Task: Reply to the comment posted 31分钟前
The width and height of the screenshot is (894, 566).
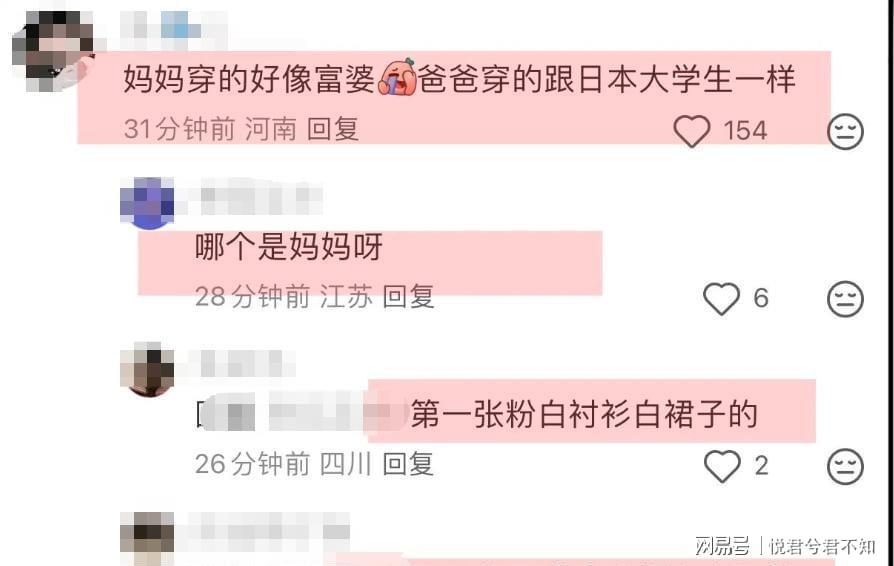Action: (333, 129)
